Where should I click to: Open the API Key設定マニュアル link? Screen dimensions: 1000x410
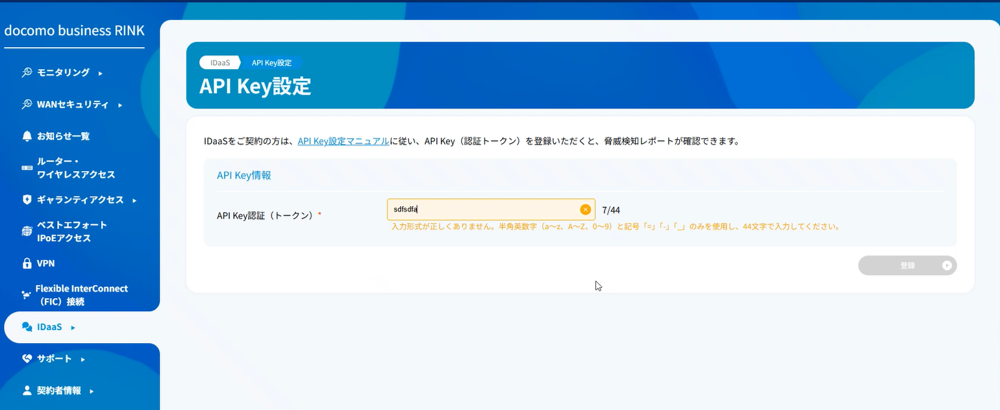tap(343, 142)
